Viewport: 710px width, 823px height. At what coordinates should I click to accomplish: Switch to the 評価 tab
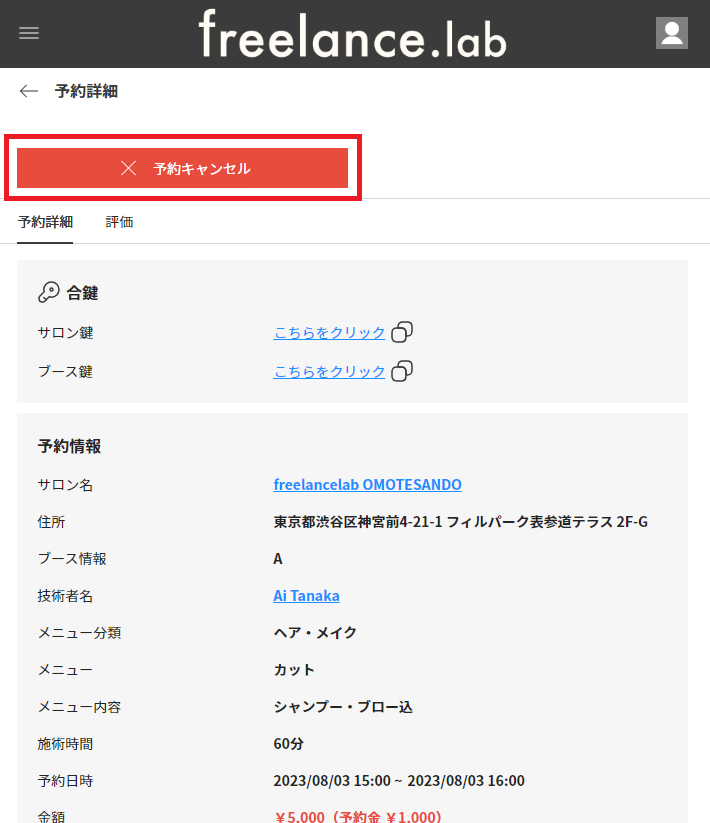[120, 222]
